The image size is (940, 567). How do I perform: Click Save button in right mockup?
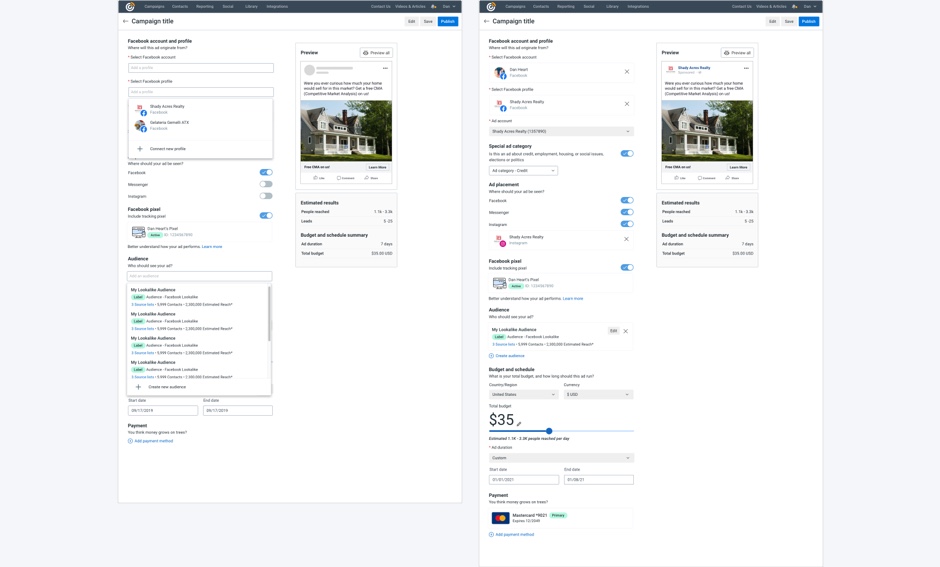[x=789, y=22]
